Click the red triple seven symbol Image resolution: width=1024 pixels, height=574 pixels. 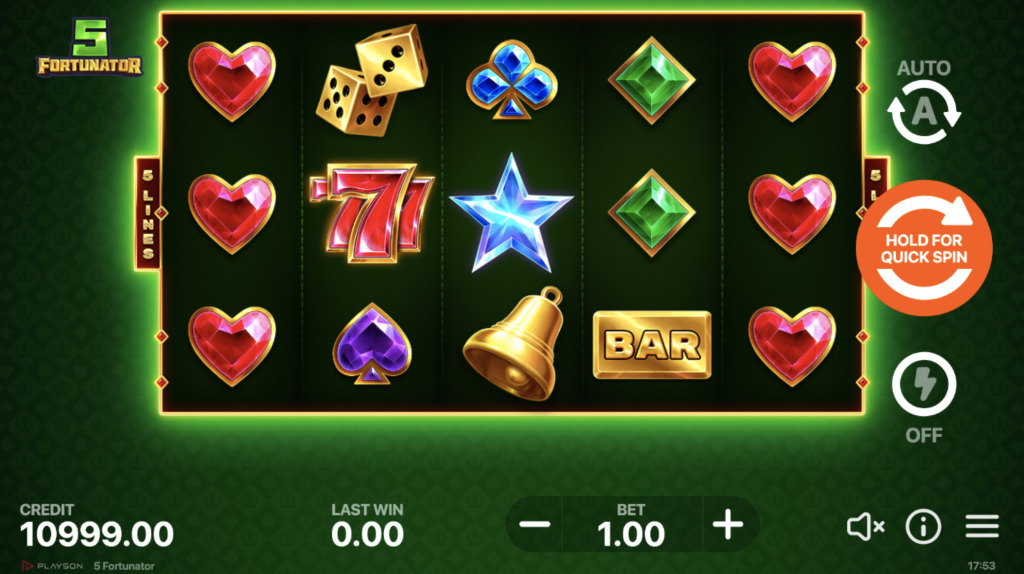pyautogui.click(x=372, y=212)
